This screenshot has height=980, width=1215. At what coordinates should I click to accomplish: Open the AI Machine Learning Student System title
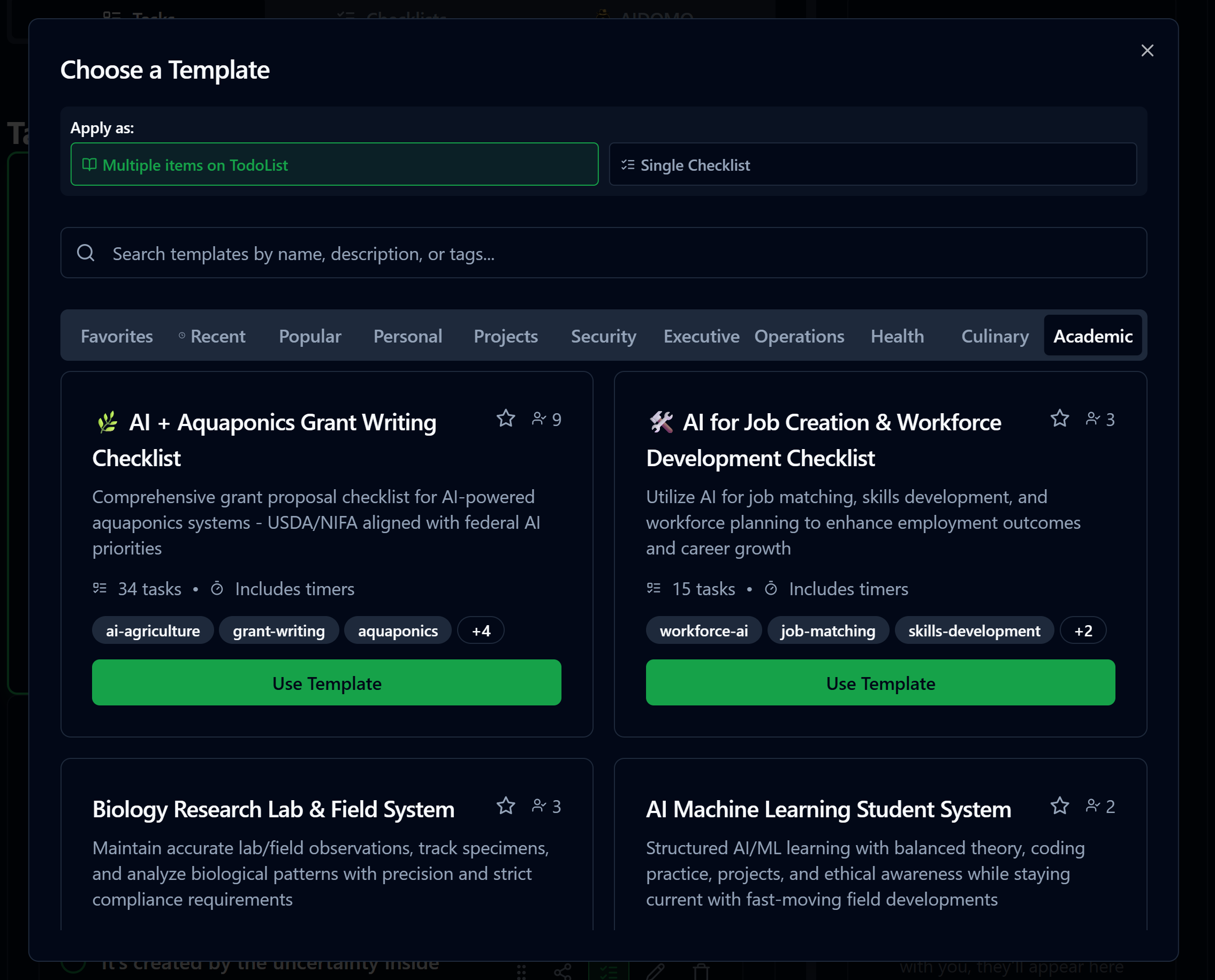829,809
